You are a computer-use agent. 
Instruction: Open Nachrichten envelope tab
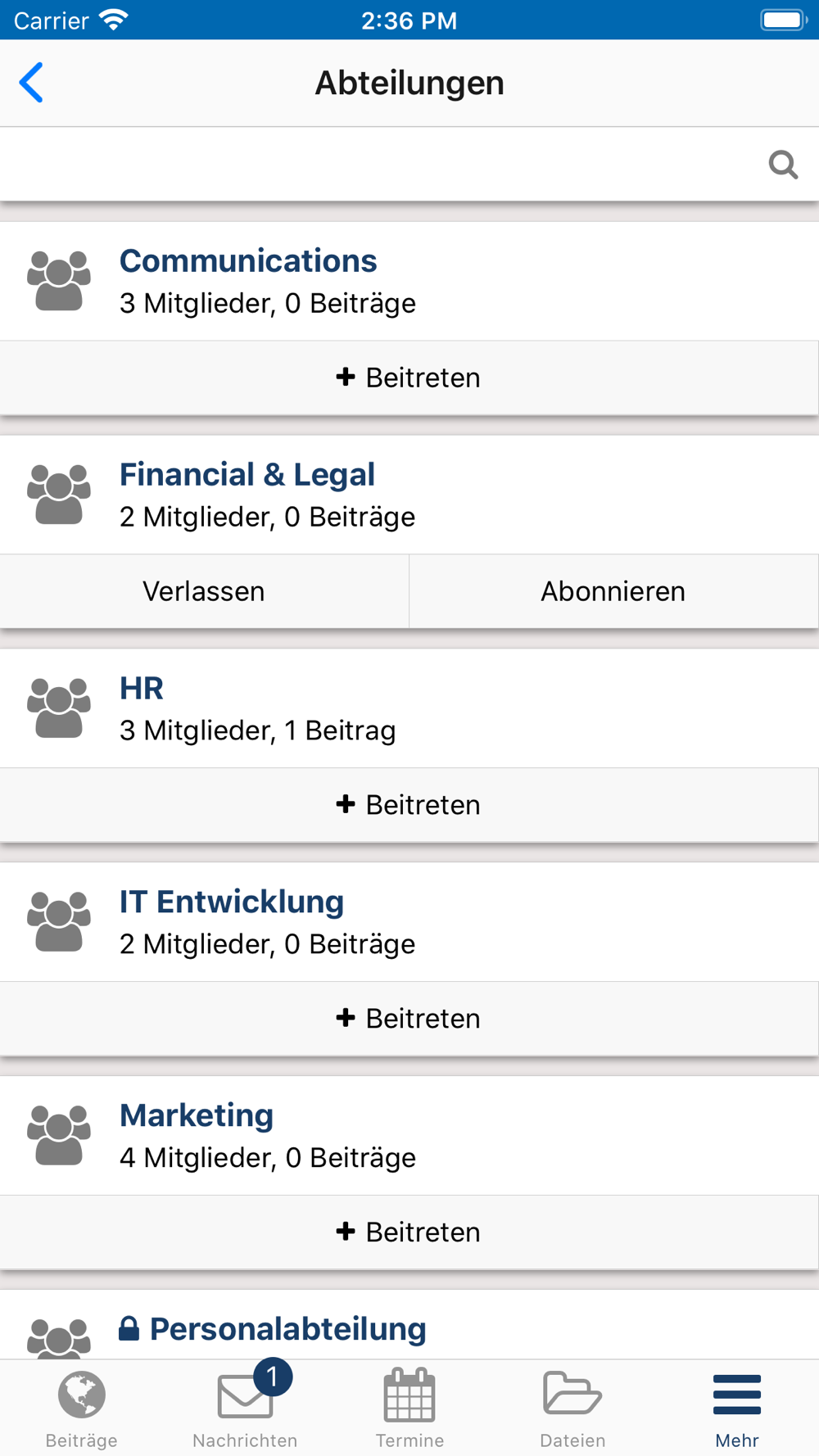(x=245, y=1409)
